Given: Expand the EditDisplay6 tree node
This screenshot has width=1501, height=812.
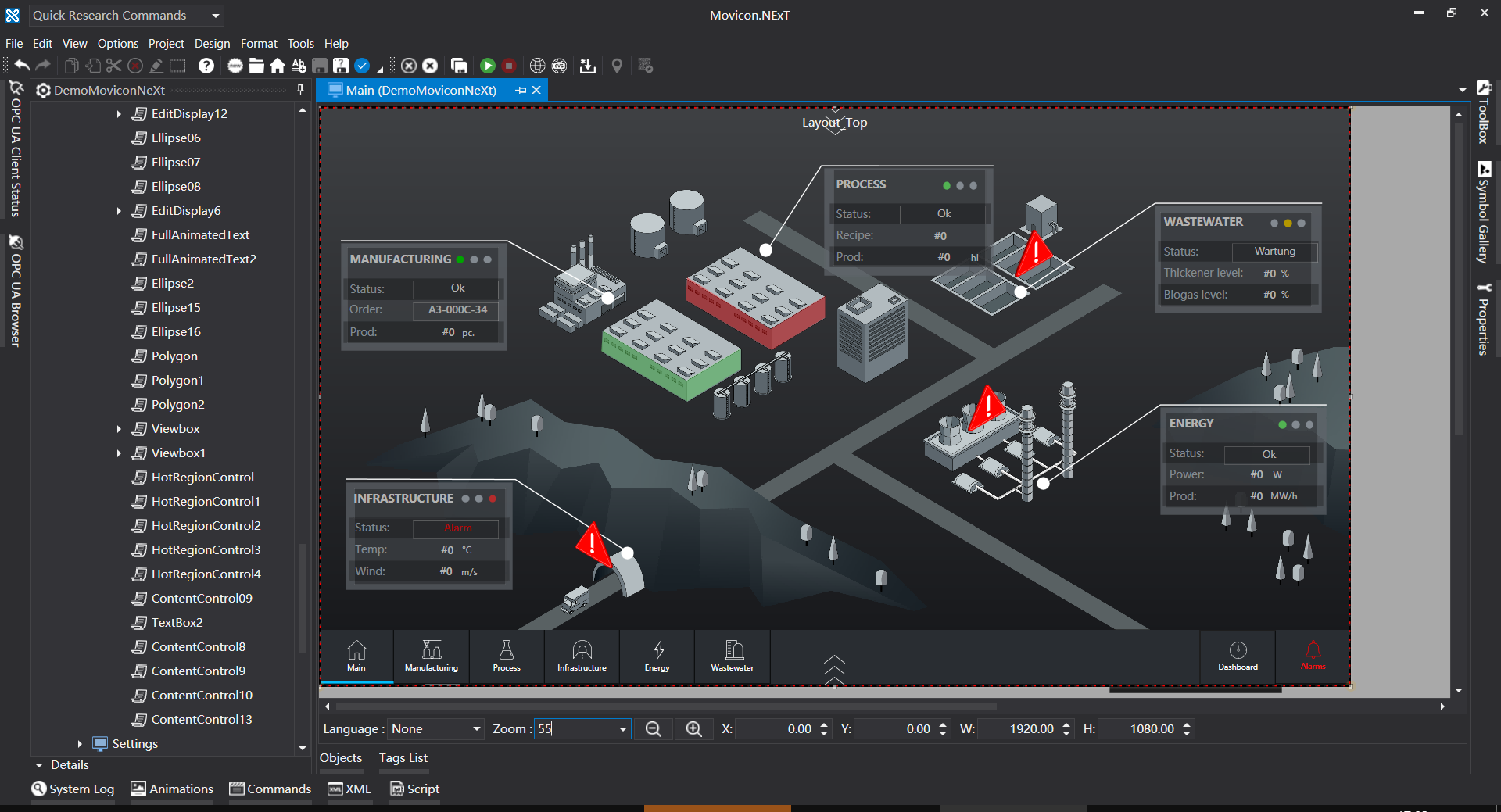Looking at the screenshot, I should [119, 211].
